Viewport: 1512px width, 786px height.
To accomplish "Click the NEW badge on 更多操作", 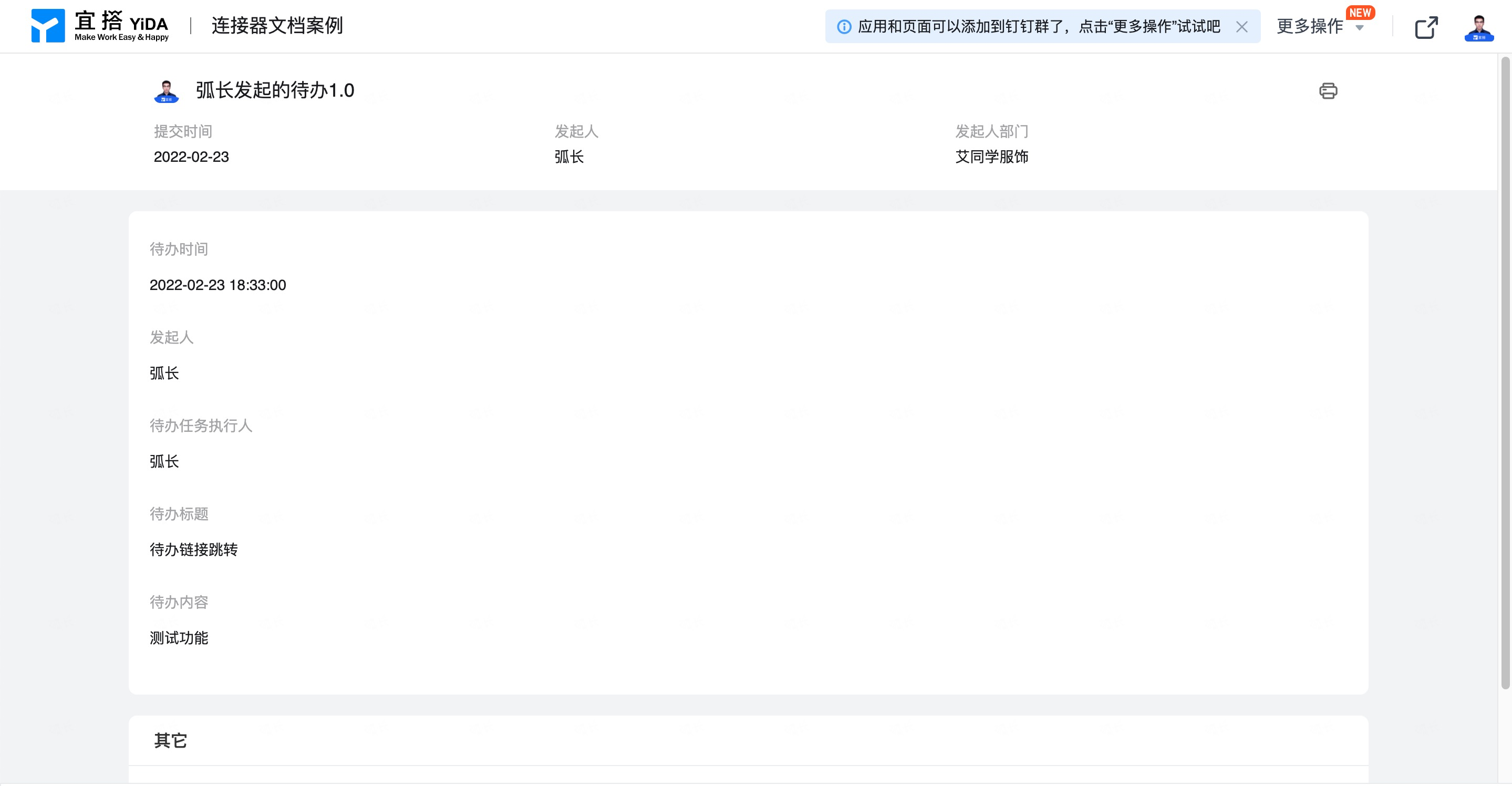I will click(1360, 12).
